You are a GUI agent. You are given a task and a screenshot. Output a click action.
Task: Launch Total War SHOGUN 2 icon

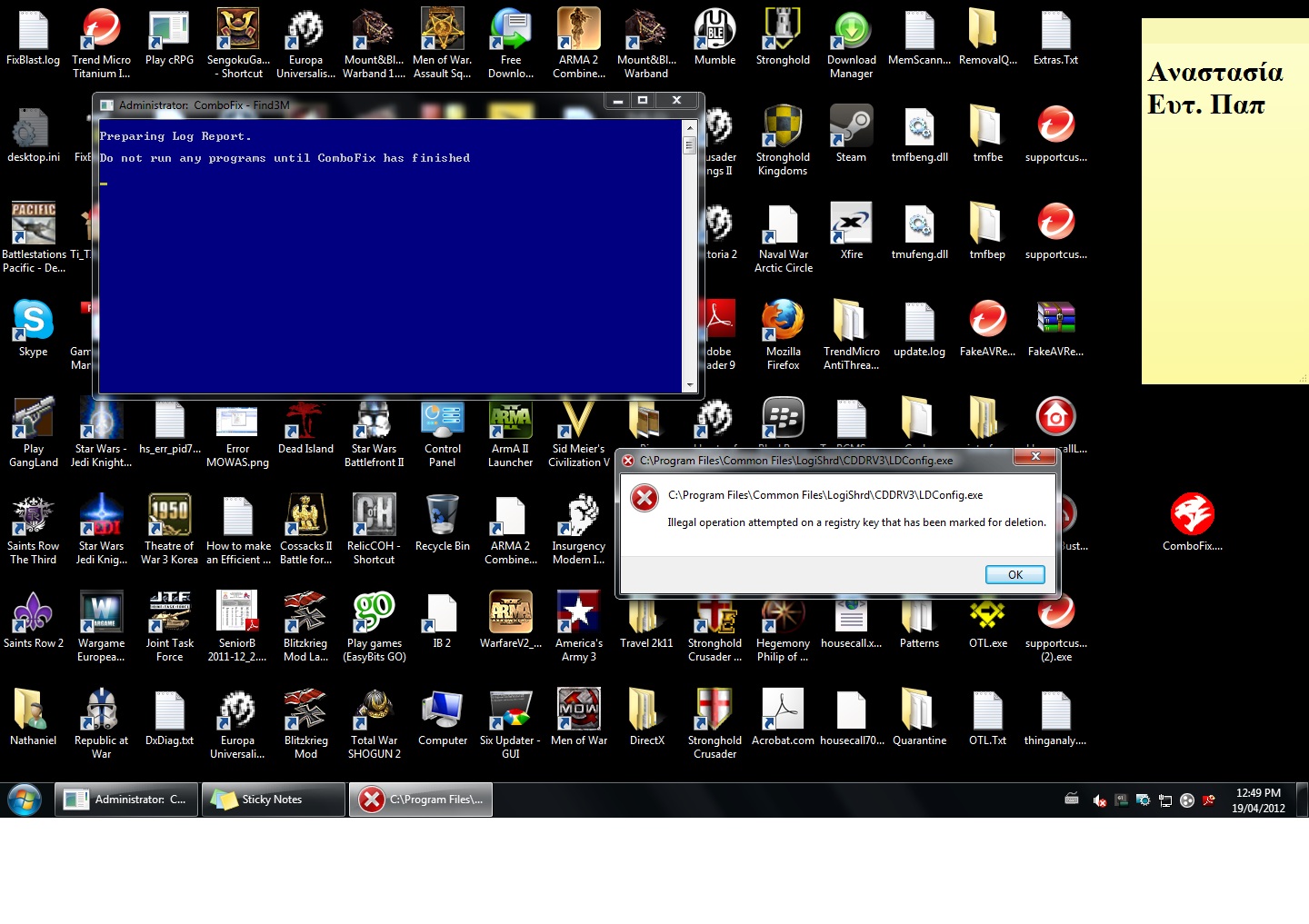[374, 723]
